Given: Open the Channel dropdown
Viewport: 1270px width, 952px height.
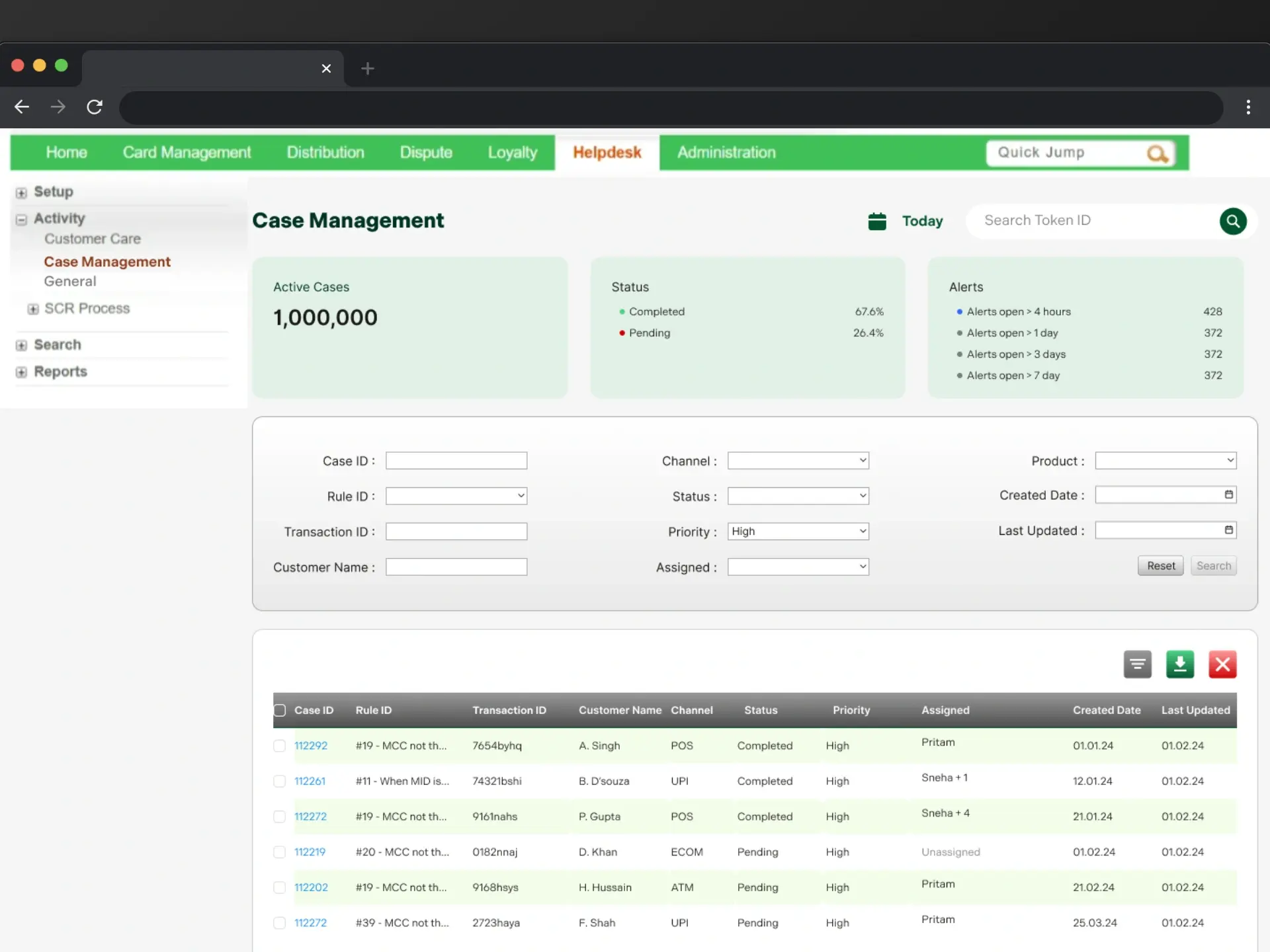Looking at the screenshot, I should 798,461.
